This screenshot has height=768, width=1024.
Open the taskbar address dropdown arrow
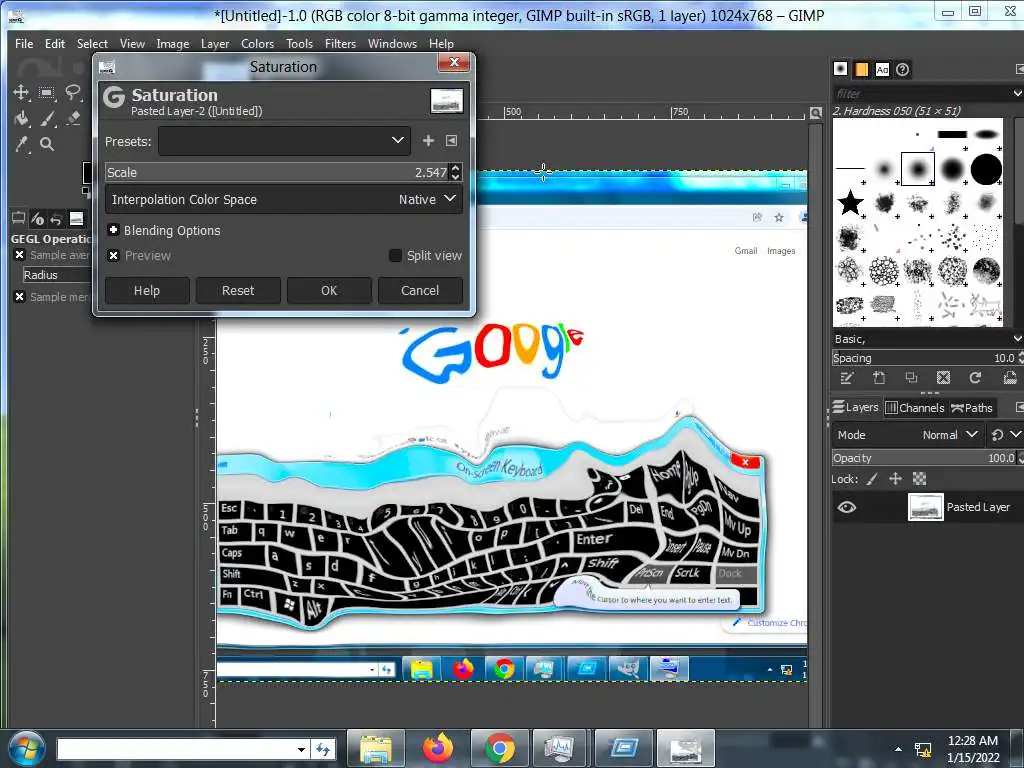tap(300, 749)
